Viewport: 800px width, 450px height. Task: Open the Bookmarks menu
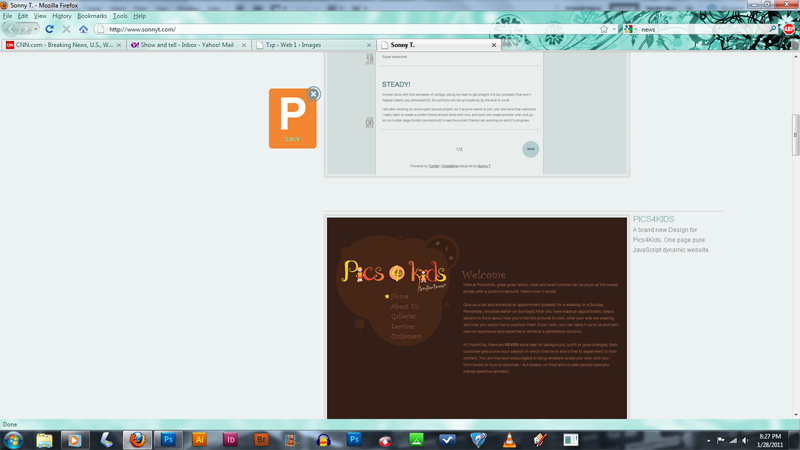[92, 16]
